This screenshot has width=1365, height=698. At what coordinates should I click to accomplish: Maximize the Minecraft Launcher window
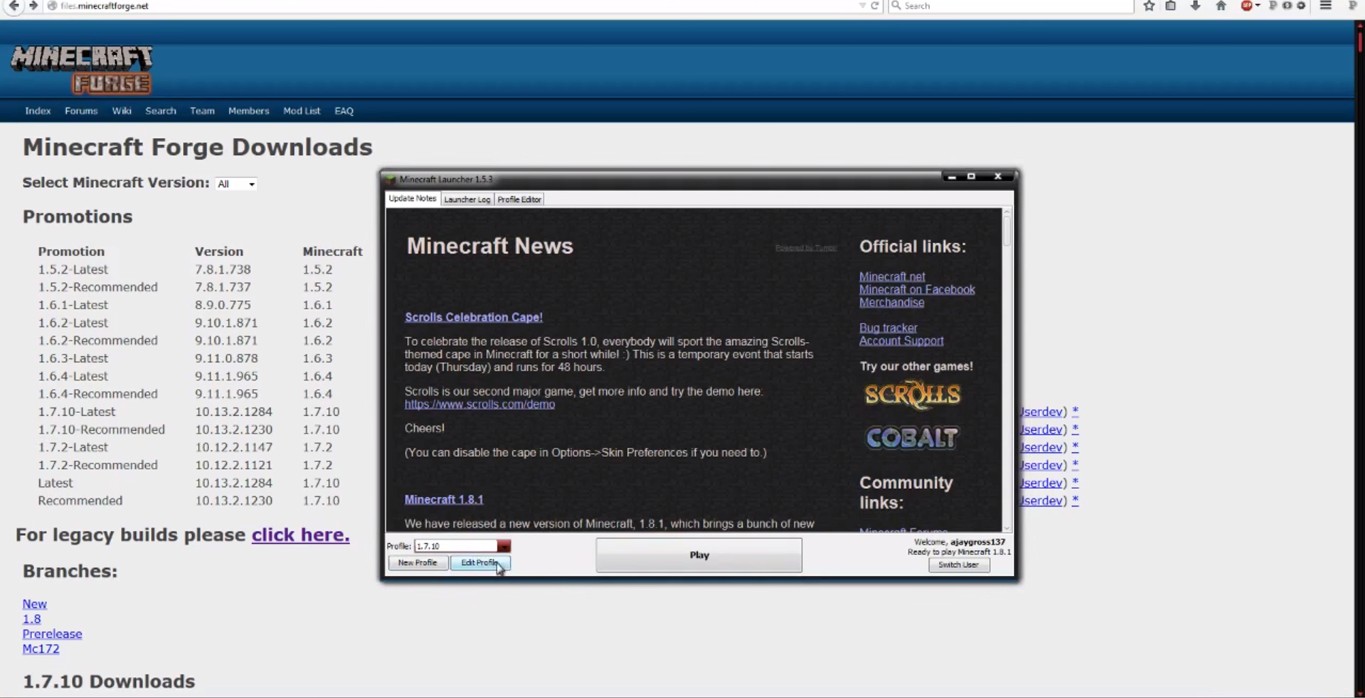pyautogui.click(x=971, y=178)
